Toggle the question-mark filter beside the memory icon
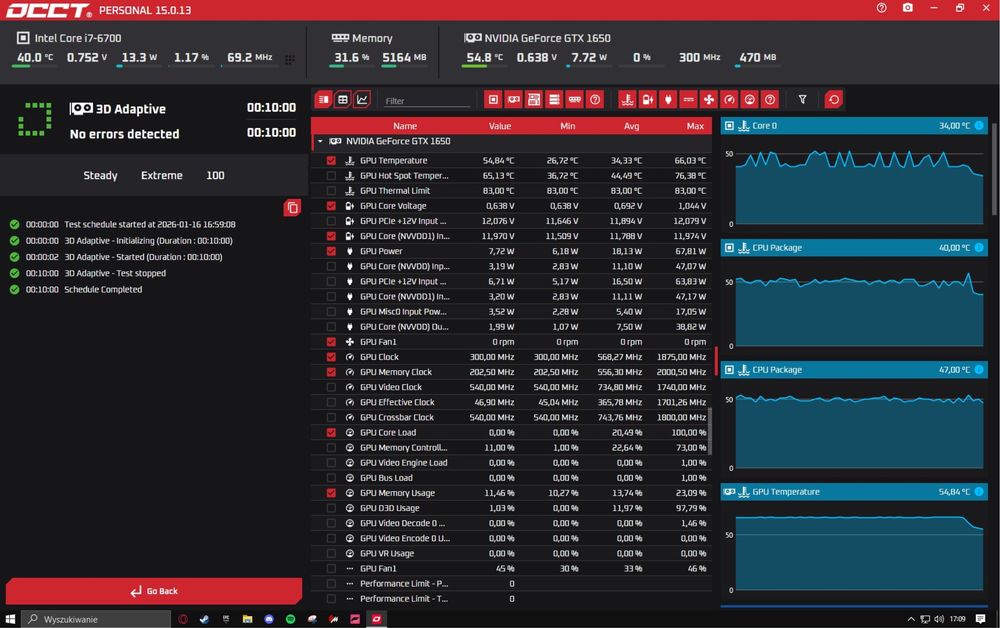This screenshot has width=1000, height=628. click(x=595, y=99)
